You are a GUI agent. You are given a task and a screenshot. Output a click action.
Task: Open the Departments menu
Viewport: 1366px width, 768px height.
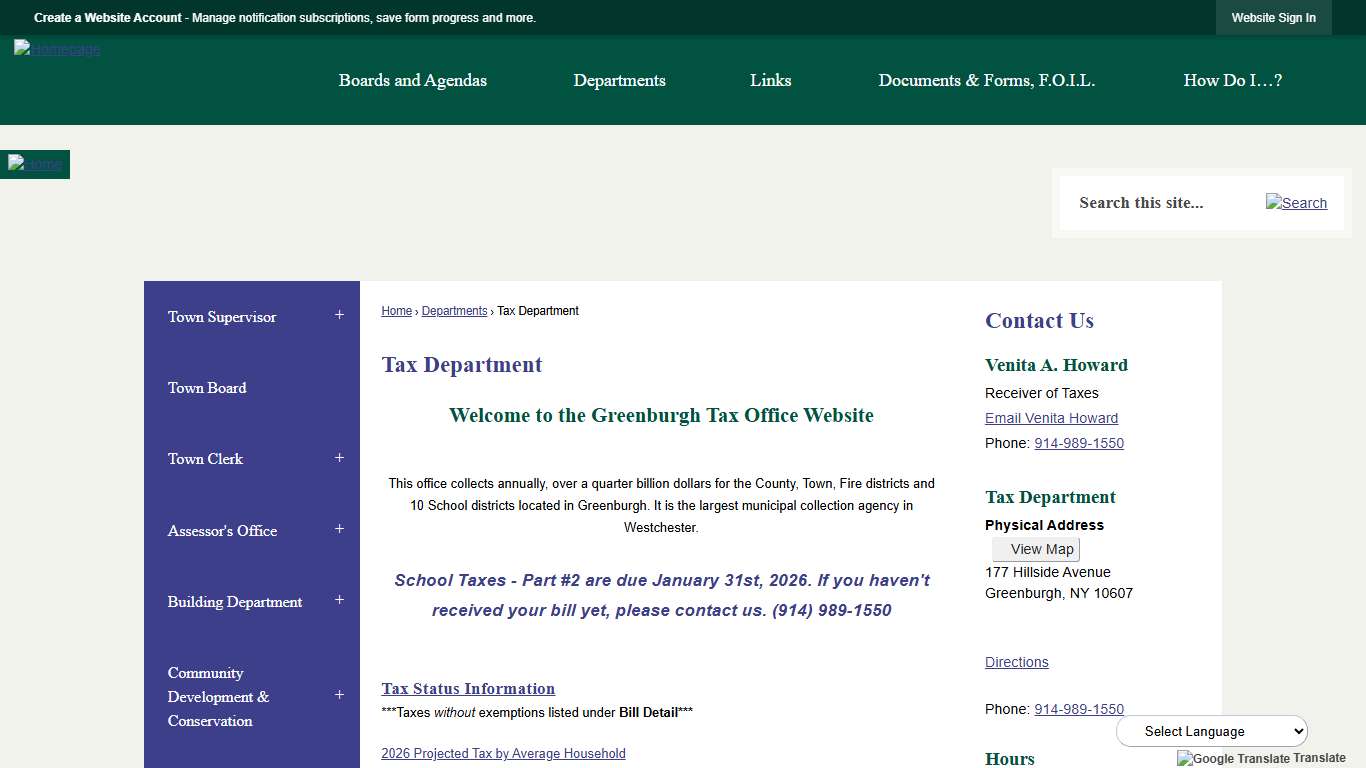[x=619, y=80]
